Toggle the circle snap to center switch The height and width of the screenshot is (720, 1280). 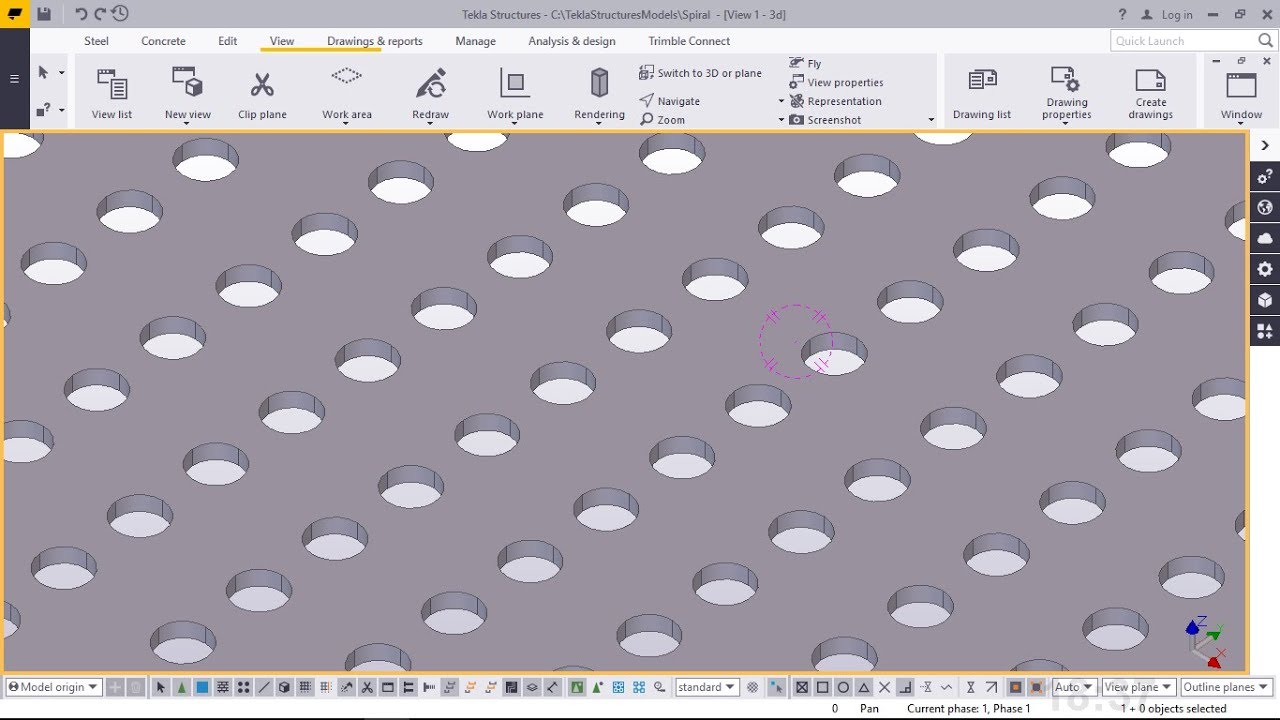point(843,687)
